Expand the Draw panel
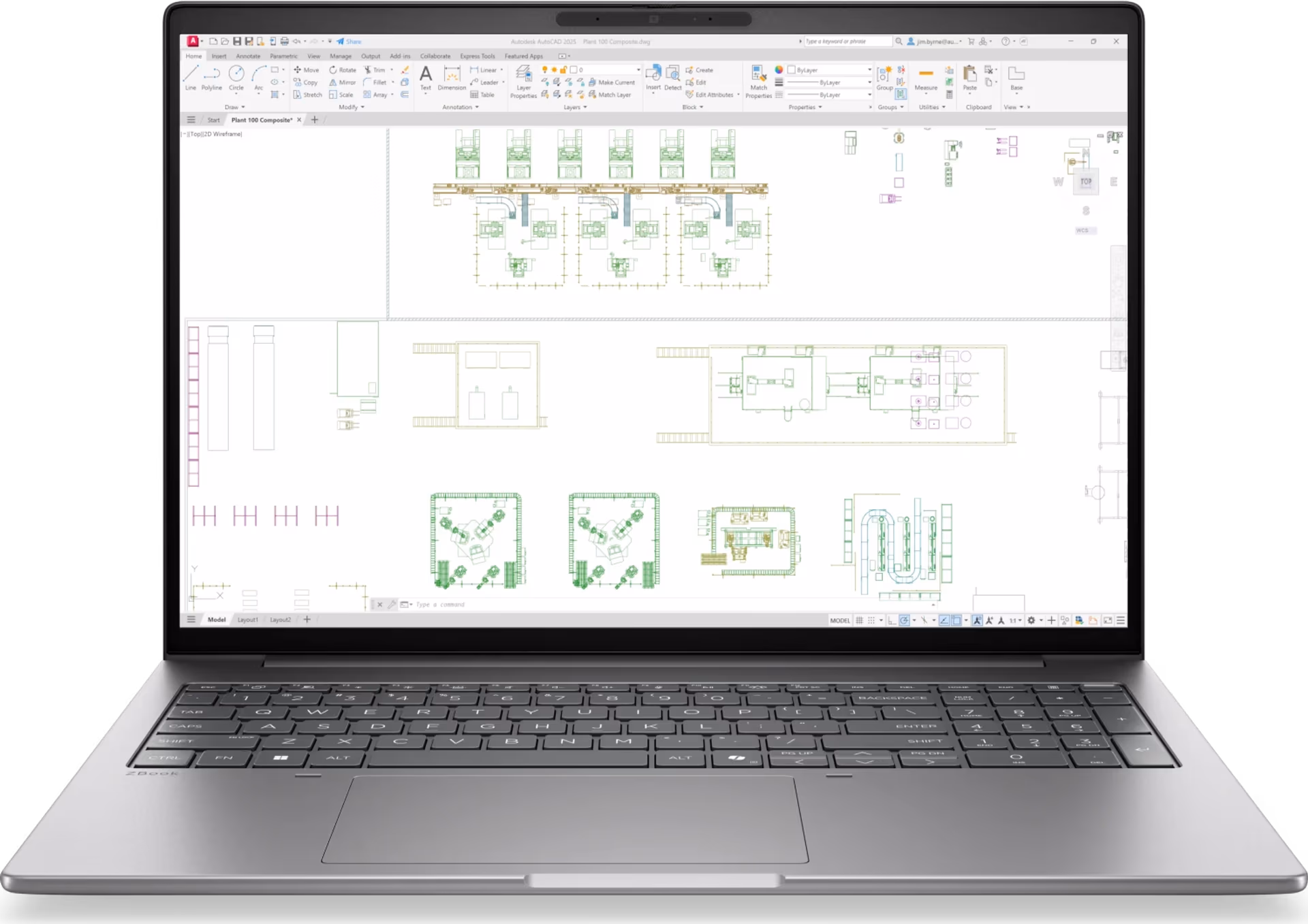This screenshot has width=1308, height=924. click(234, 107)
